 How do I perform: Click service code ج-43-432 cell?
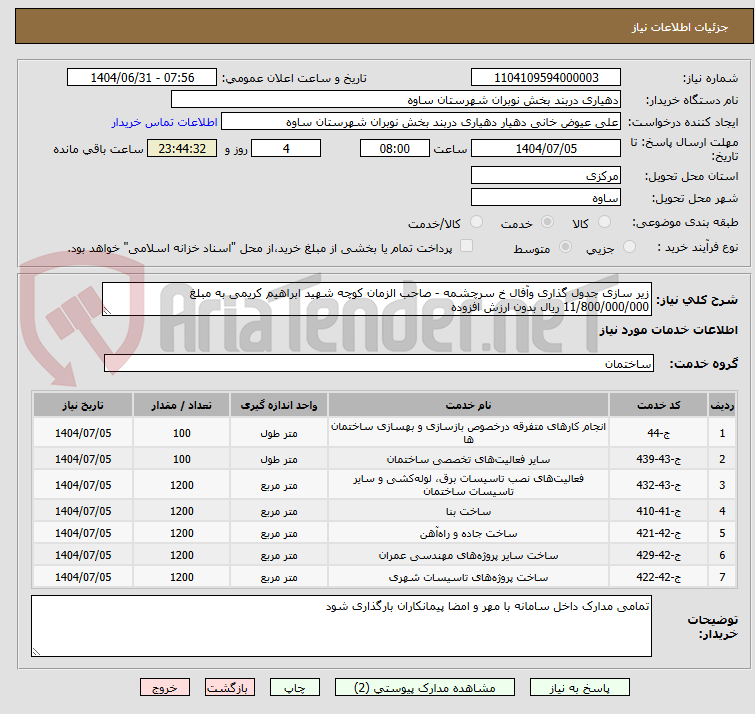658,485
